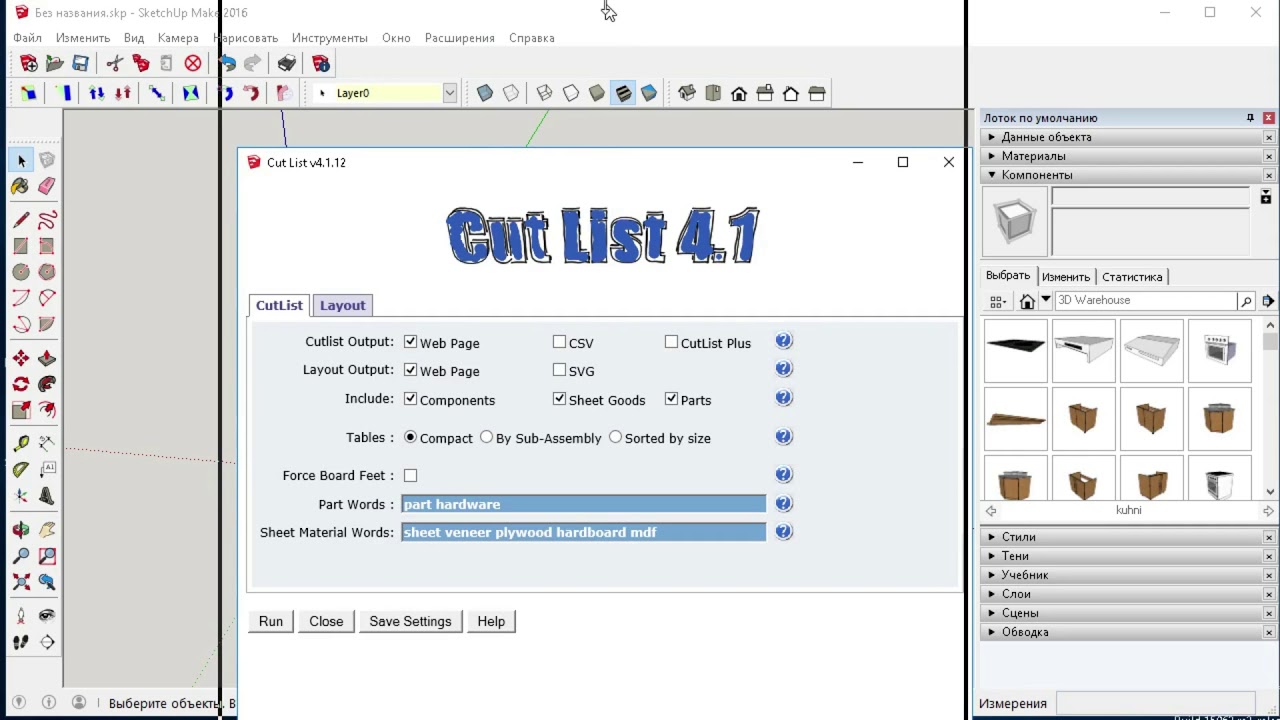Uncheck Cutlist Output Web Page checkbox
1280x720 pixels.
(x=410, y=342)
